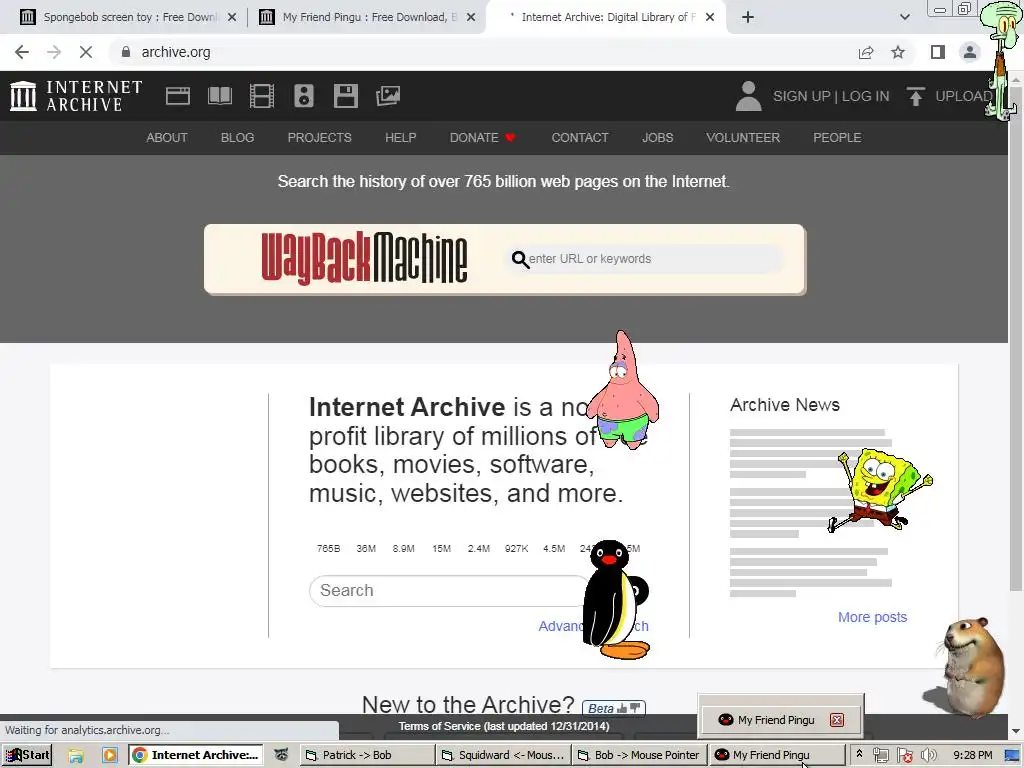This screenshot has width=1024, height=768.
Task: Expand the tab search chevron
Action: (904, 17)
